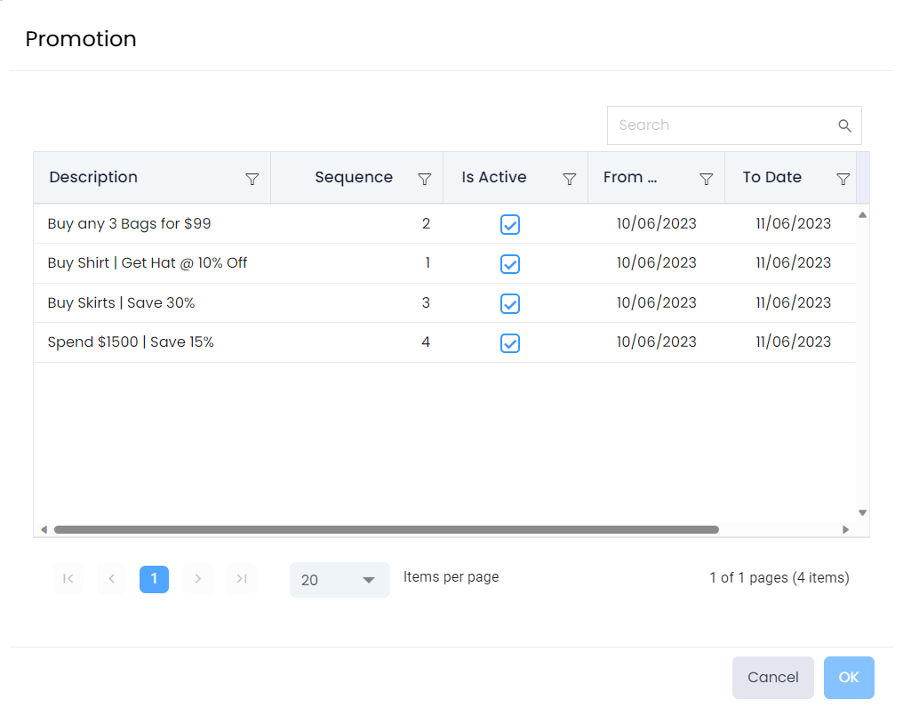Open the Description column filter
The height and width of the screenshot is (716, 904).
[x=252, y=179]
